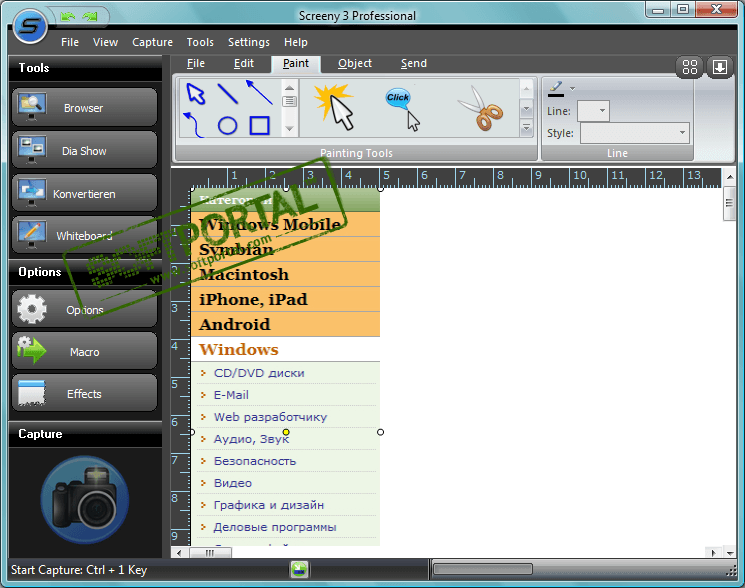Click the yellow selection handle on image
745x588 pixels.
[286, 432]
